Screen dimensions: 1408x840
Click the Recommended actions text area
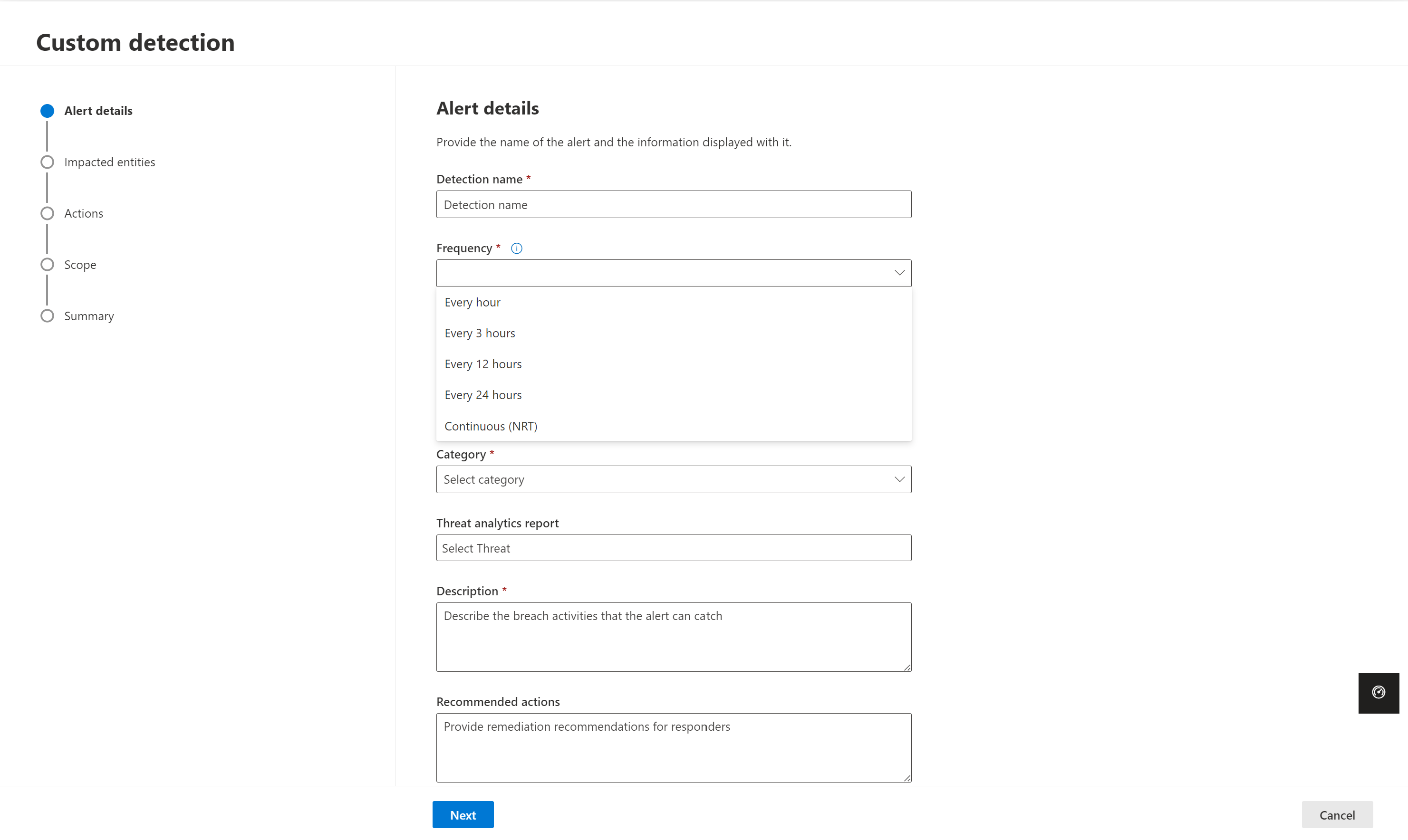pyautogui.click(x=673, y=747)
